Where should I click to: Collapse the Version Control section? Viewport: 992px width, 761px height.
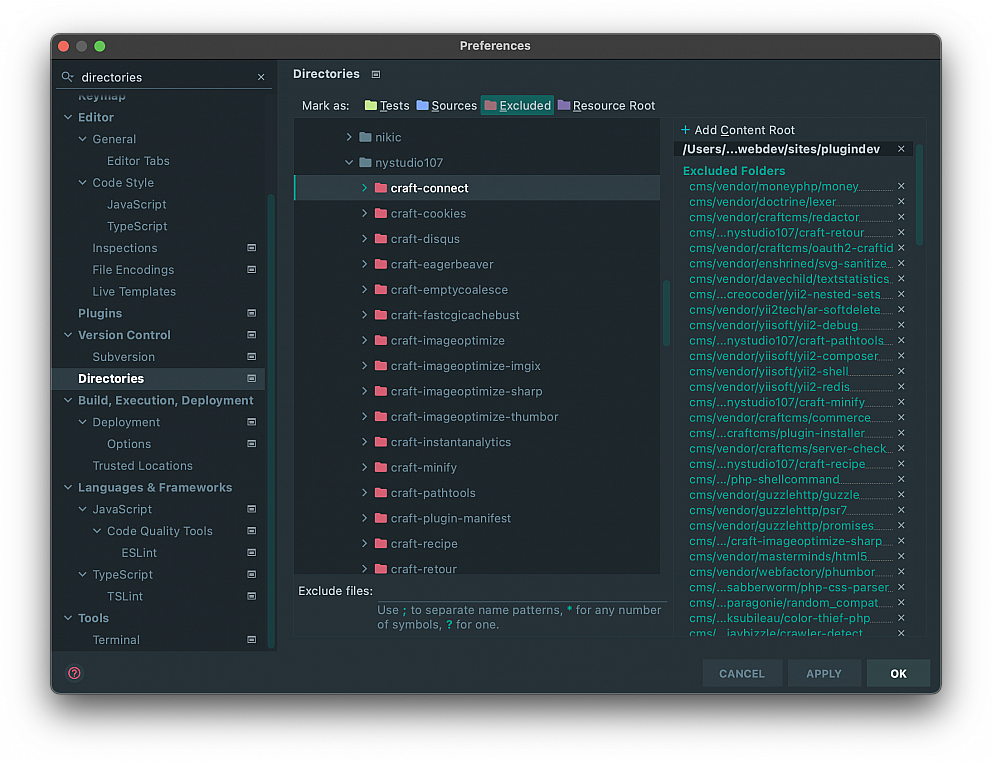click(x=68, y=335)
